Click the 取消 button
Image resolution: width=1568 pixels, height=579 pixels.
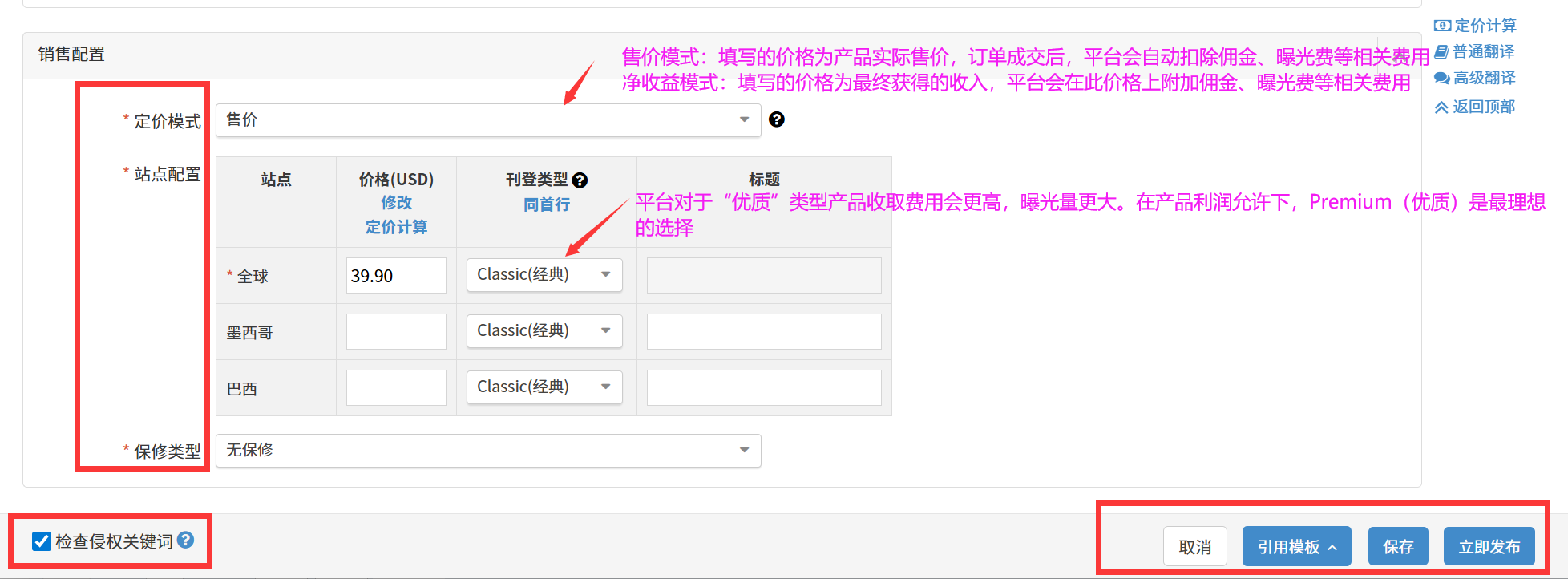point(1194,547)
